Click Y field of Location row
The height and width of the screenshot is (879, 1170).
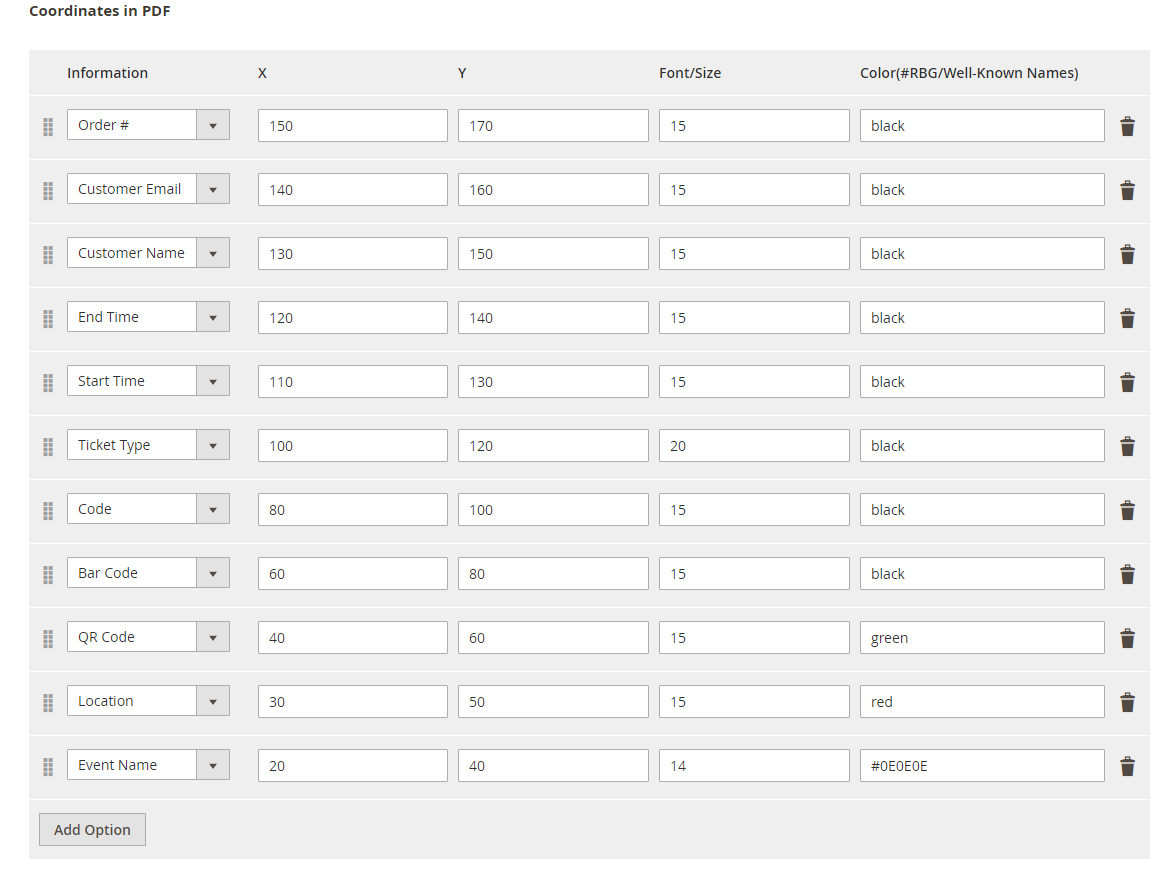pyautogui.click(x=553, y=701)
